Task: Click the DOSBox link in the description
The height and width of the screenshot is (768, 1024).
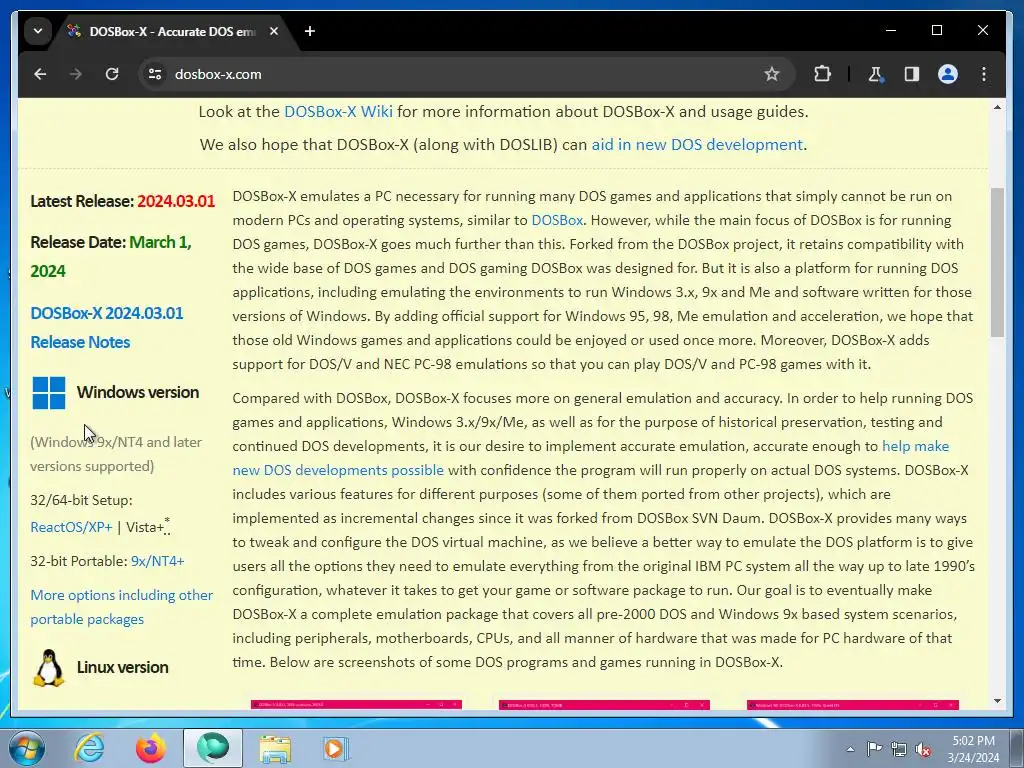Action: 557,220
